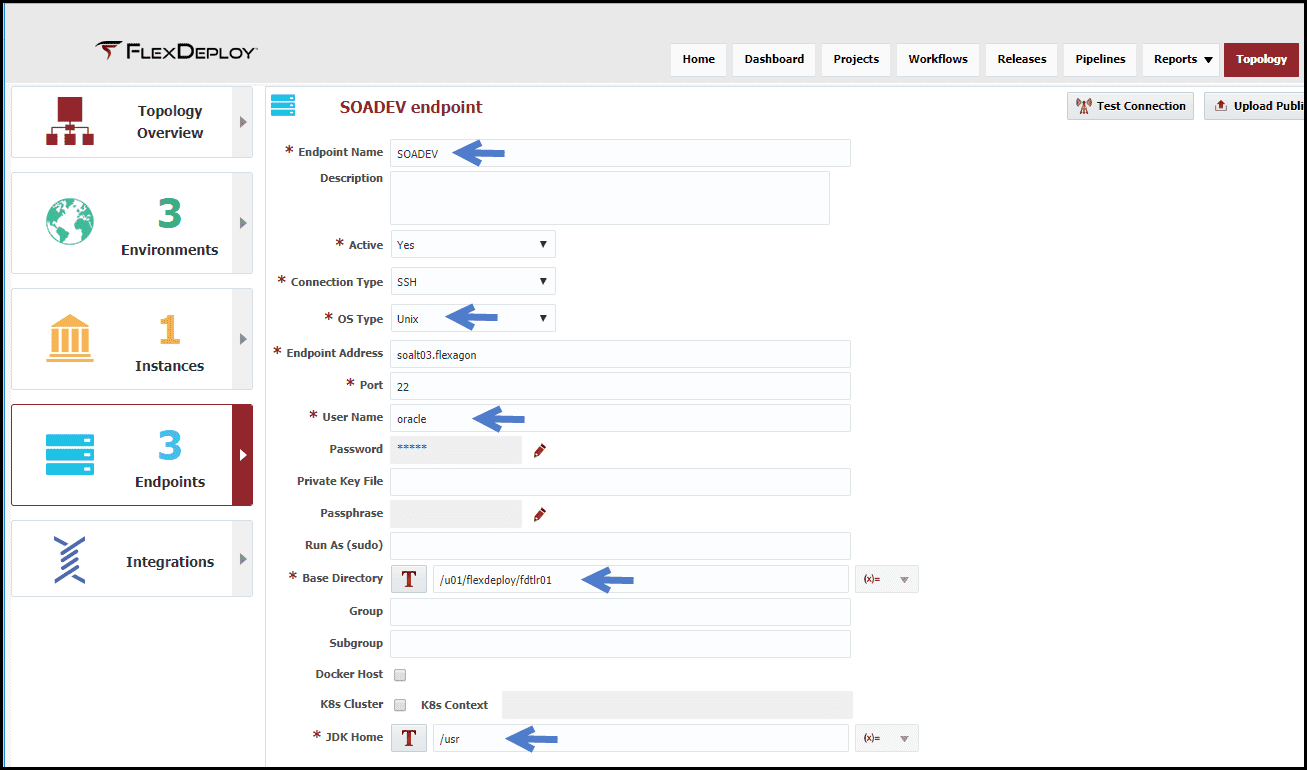Click the Base Directory path field

click(x=641, y=579)
